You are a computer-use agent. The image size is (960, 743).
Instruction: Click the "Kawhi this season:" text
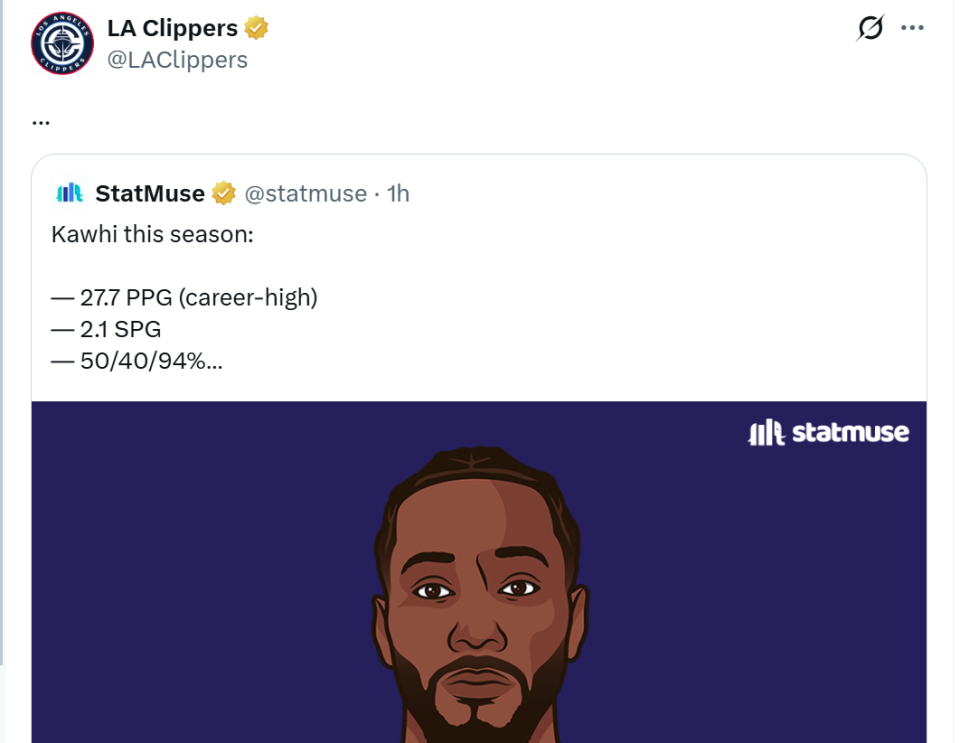coord(153,235)
